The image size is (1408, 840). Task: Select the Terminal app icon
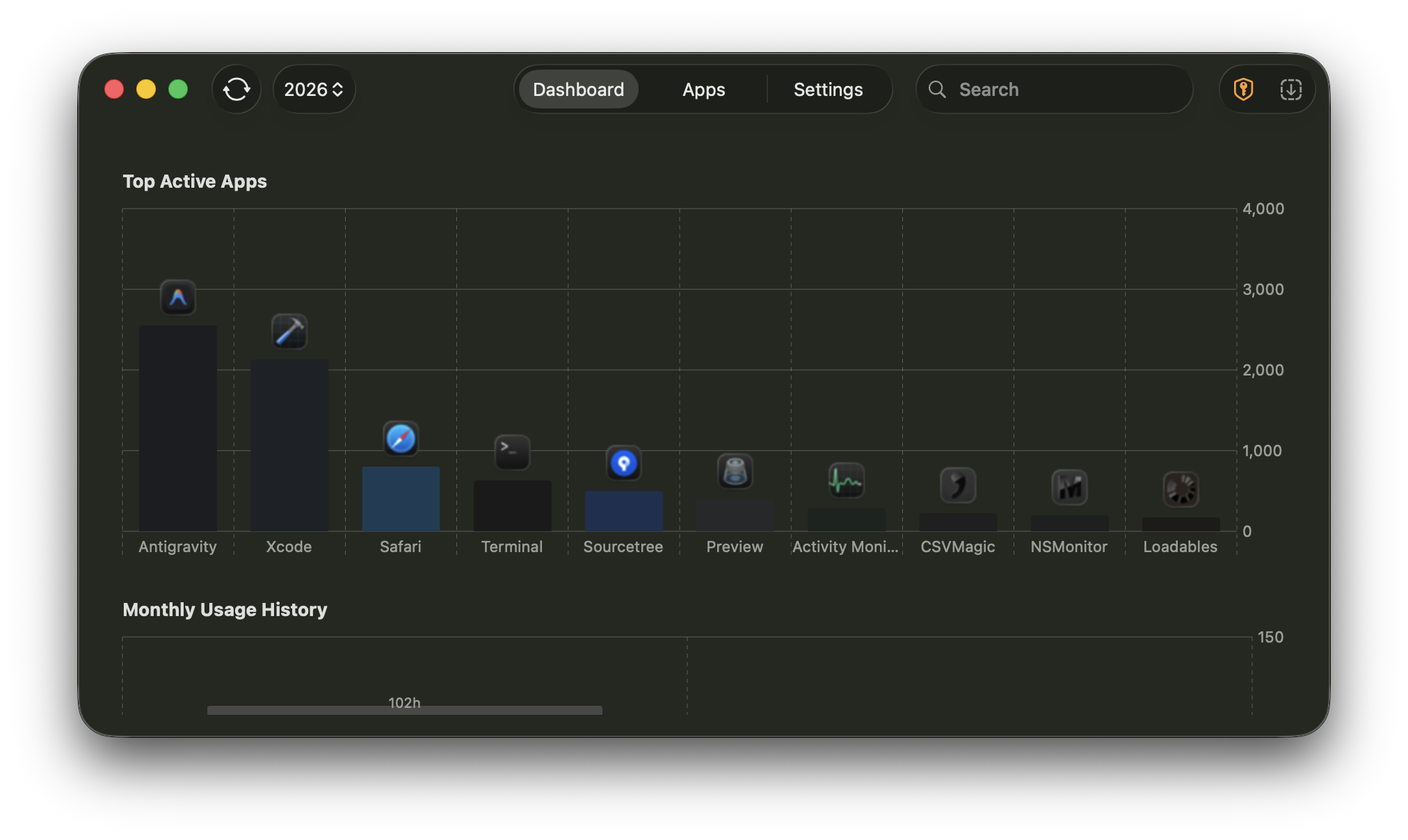click(x=512, y=452)
